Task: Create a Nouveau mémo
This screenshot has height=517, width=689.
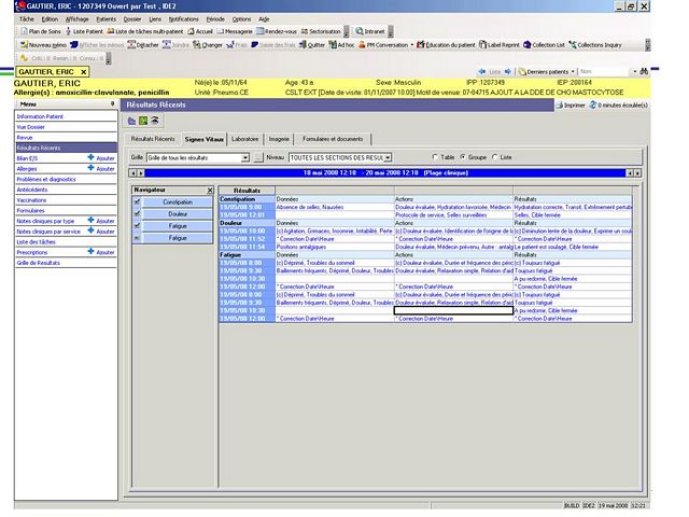Action: click(44, 45)
